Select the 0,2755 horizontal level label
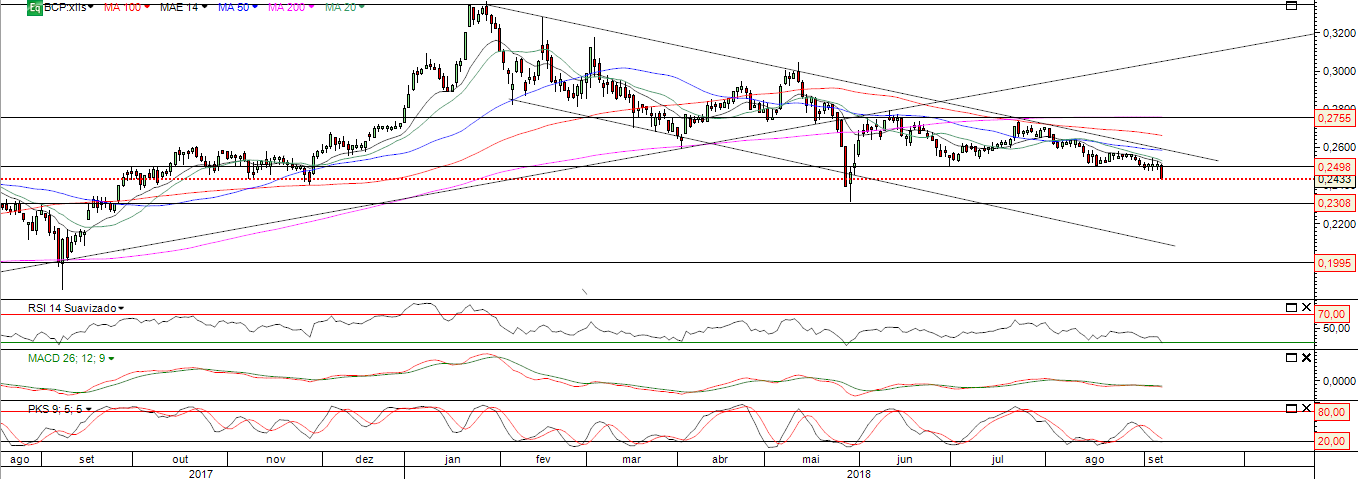Screen dimensions: 1358x479 (x=1334, y=118)
